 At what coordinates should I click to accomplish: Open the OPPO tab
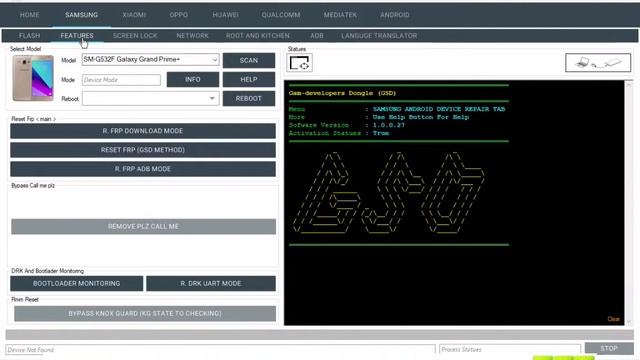[179, 15]
